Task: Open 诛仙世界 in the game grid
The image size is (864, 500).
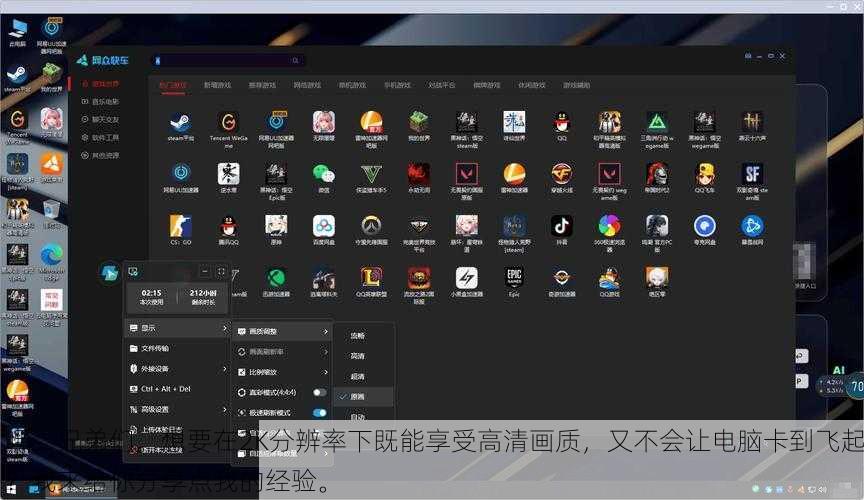Action: tap(514, 122)
